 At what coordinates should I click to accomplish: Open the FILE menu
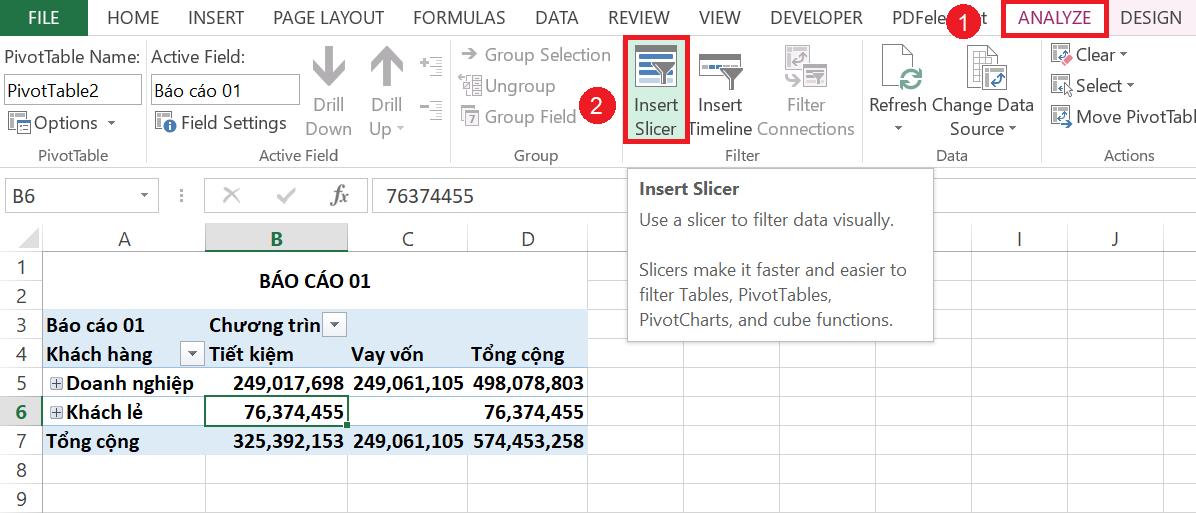pyautogui.click(x=43, y=18)
